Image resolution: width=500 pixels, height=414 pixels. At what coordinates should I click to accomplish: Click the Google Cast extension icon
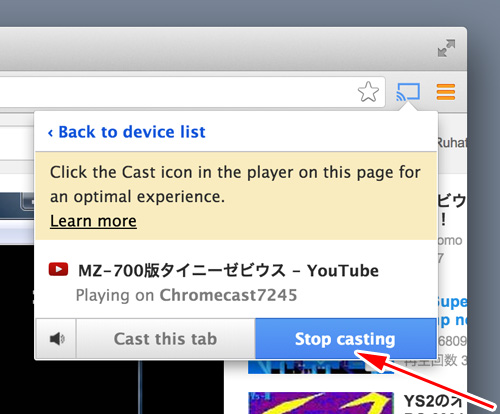click(x=408, y=92)
